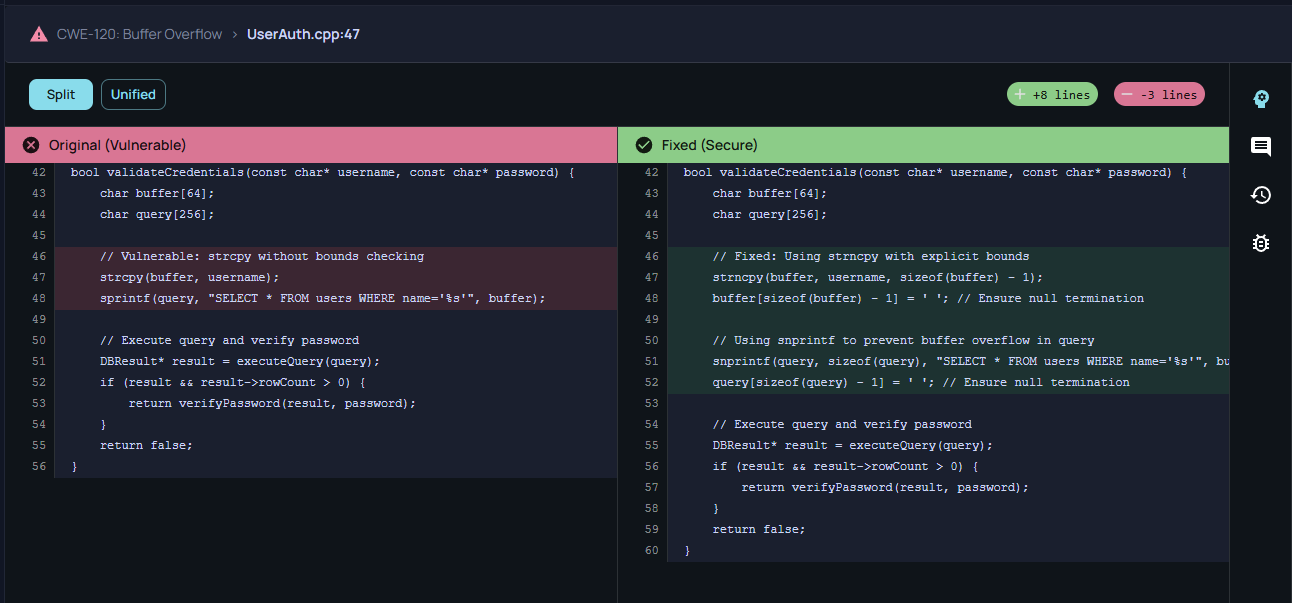Open UserAuth.cpp:47 breadcrumb link

point(303,34)
